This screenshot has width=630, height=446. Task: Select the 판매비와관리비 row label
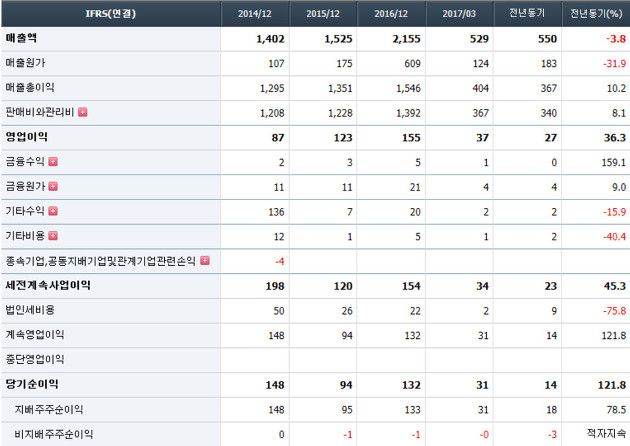40,112
